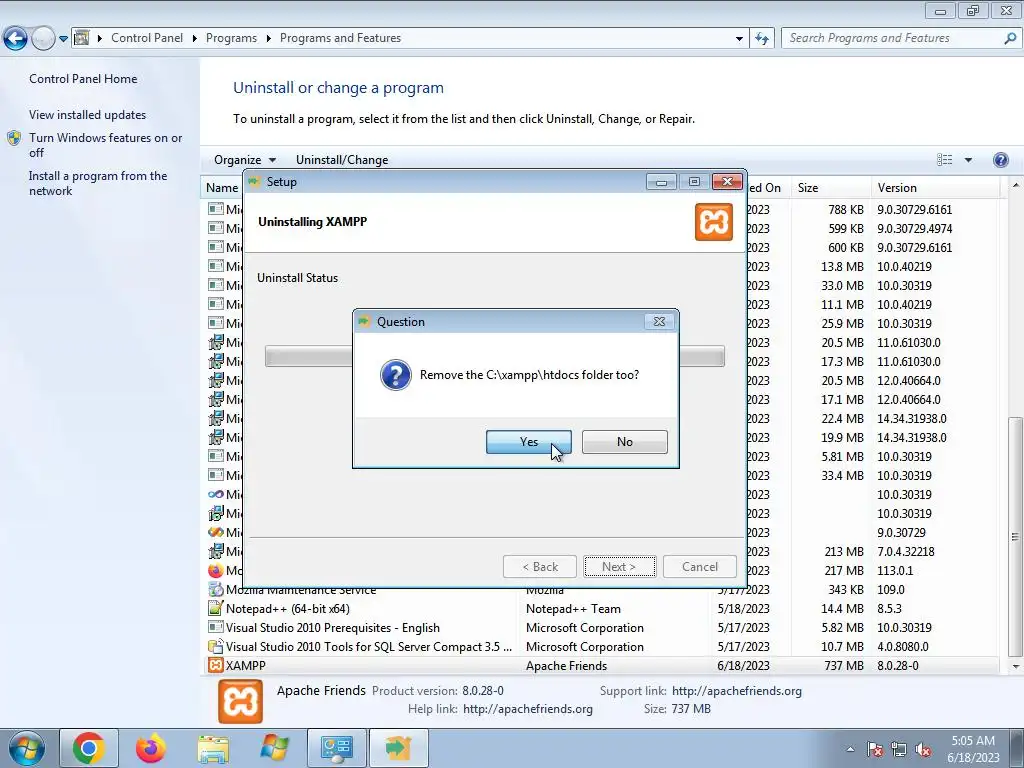Sort by the Version column header
The image size is (1024, 768).
pos(935,187)
